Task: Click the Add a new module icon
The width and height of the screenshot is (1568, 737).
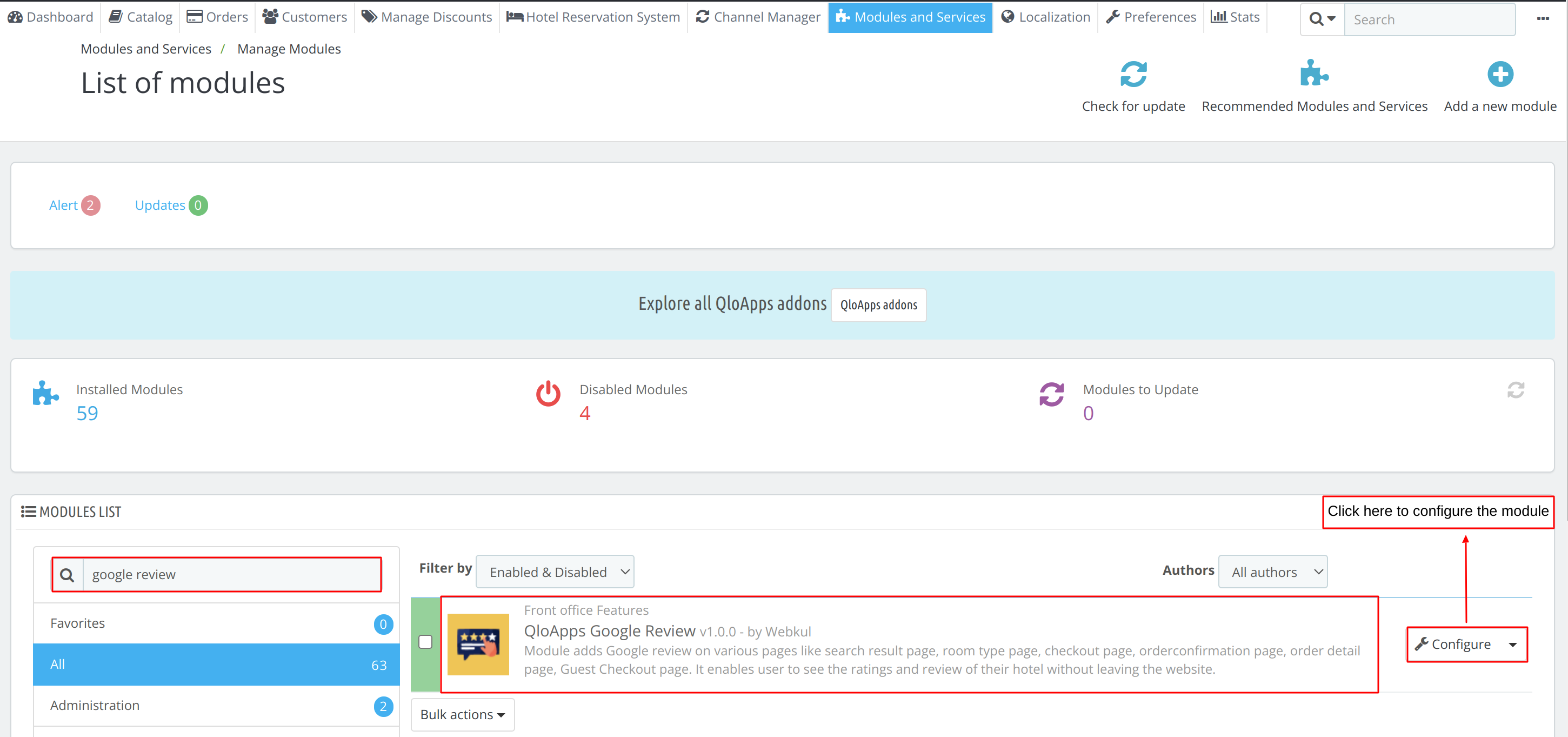Action: click(x=1500, y=74)
